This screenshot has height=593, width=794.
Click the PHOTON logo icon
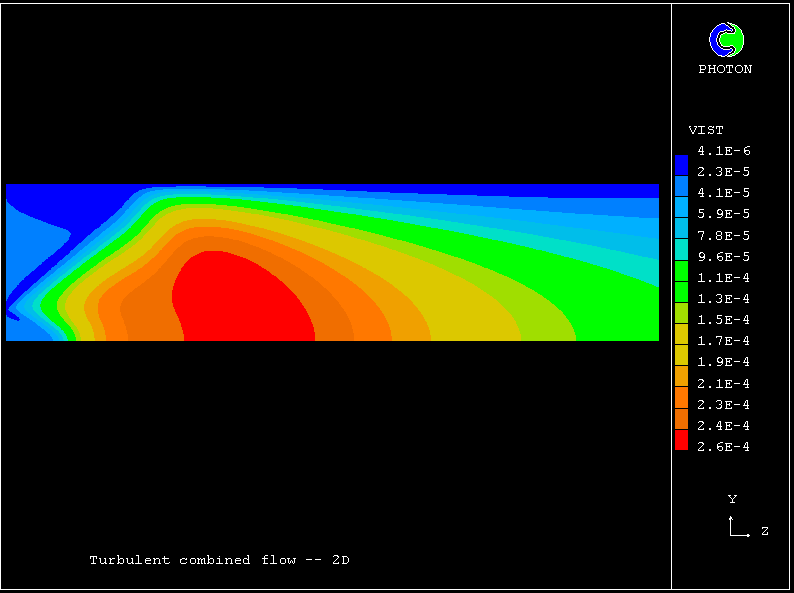pyautogui.click(x=726, y=40)
